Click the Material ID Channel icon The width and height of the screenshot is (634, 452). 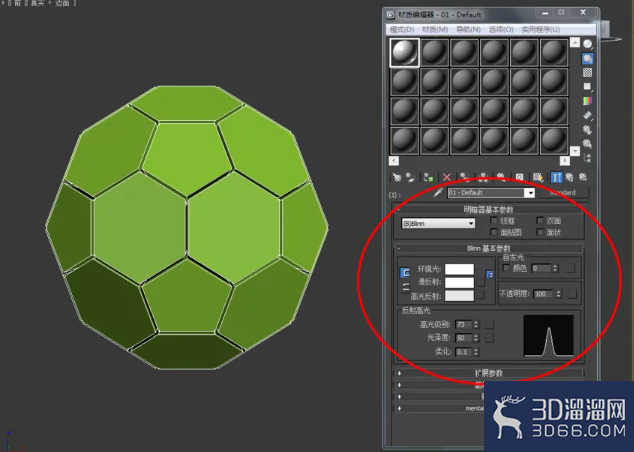click(519, 177)
